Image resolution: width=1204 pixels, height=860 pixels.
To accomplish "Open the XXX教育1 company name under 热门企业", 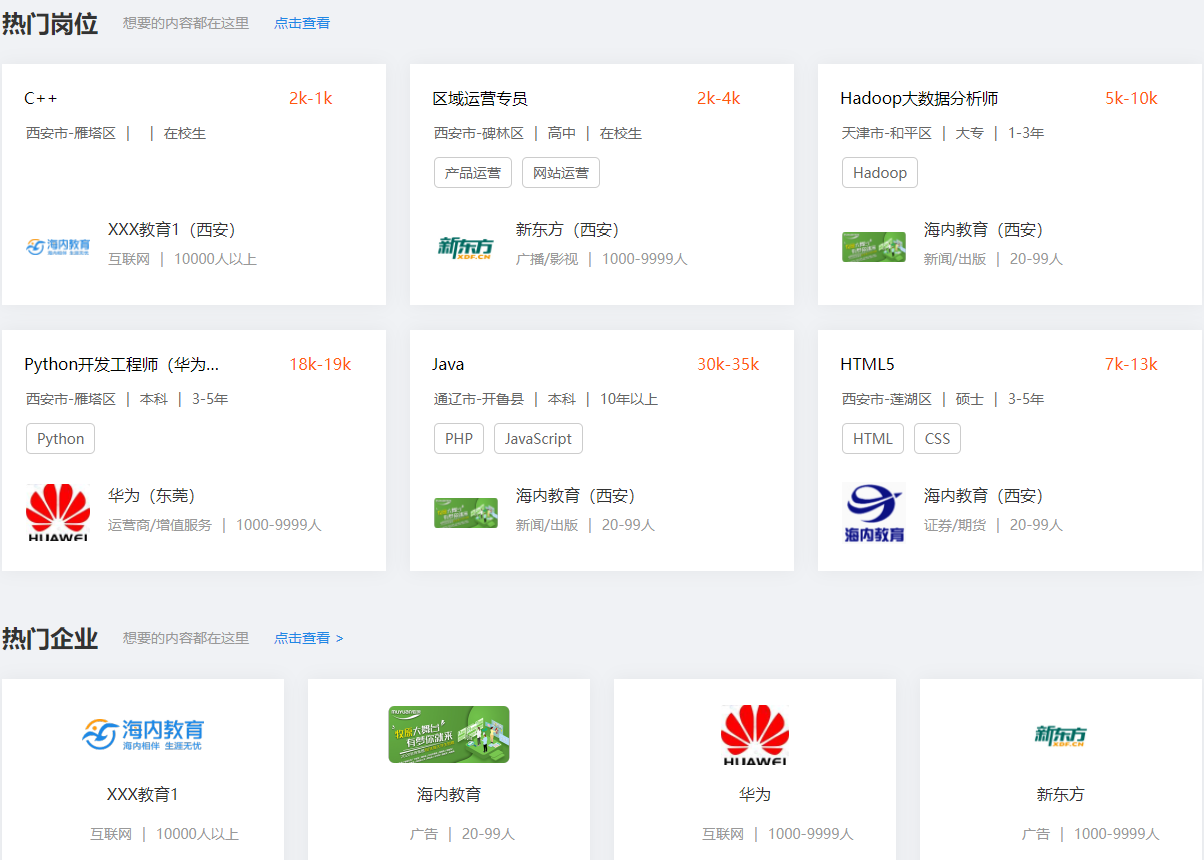I will [143, 794].
